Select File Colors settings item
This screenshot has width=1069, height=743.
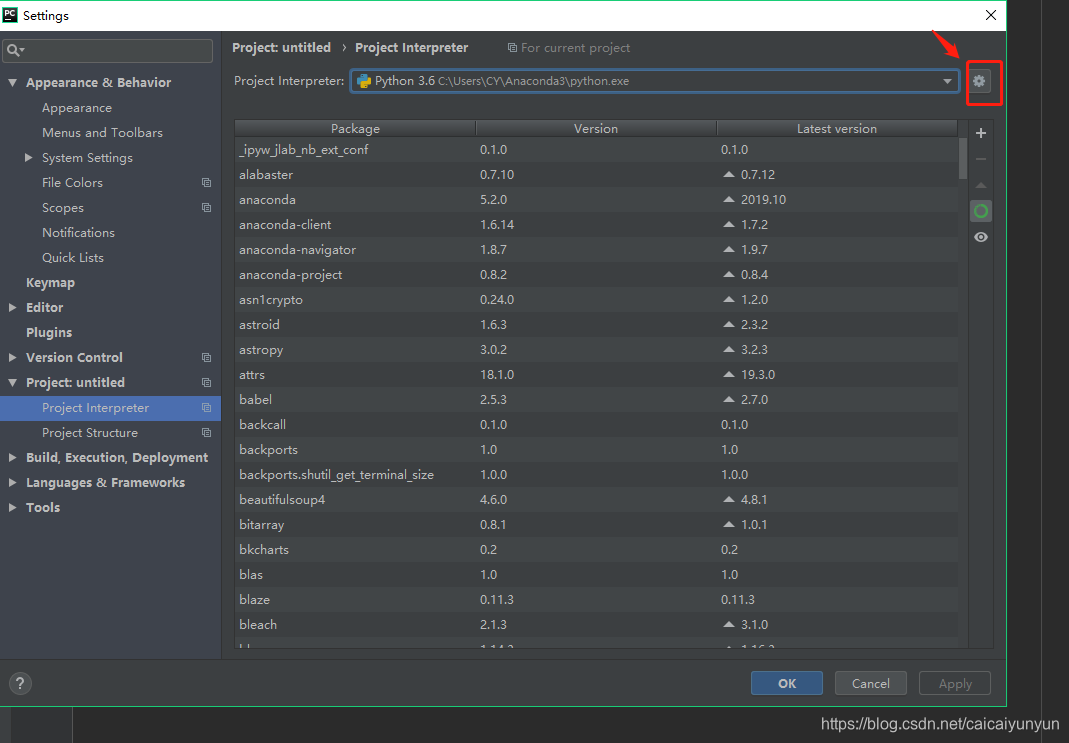click(72, 183)
